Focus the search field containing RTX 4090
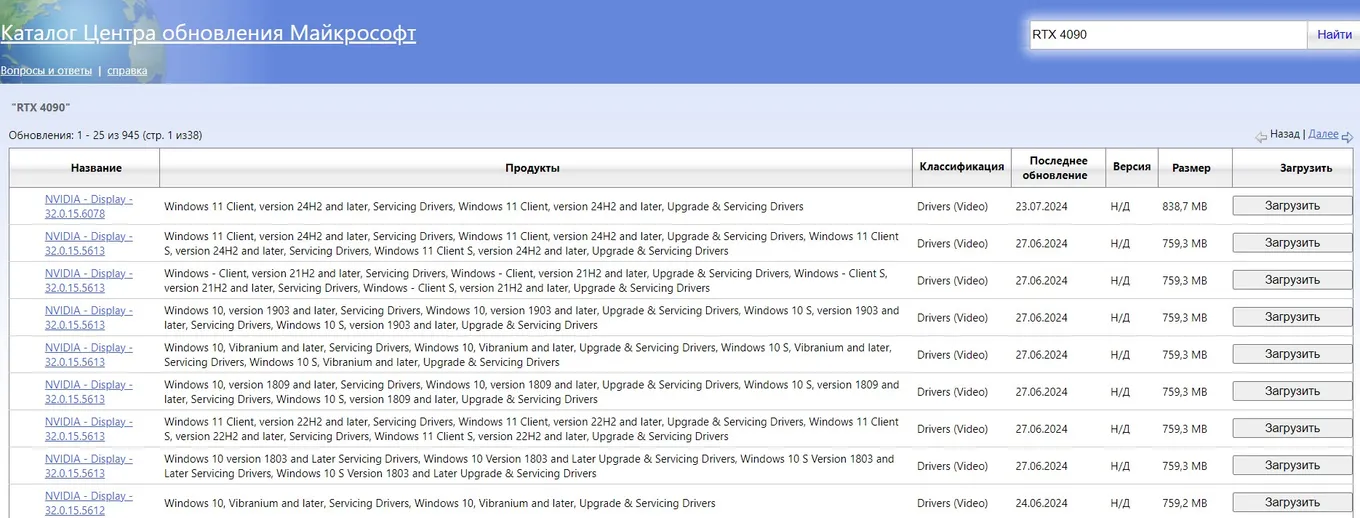Viewport: 1360px width, 518px height. 1166,35
